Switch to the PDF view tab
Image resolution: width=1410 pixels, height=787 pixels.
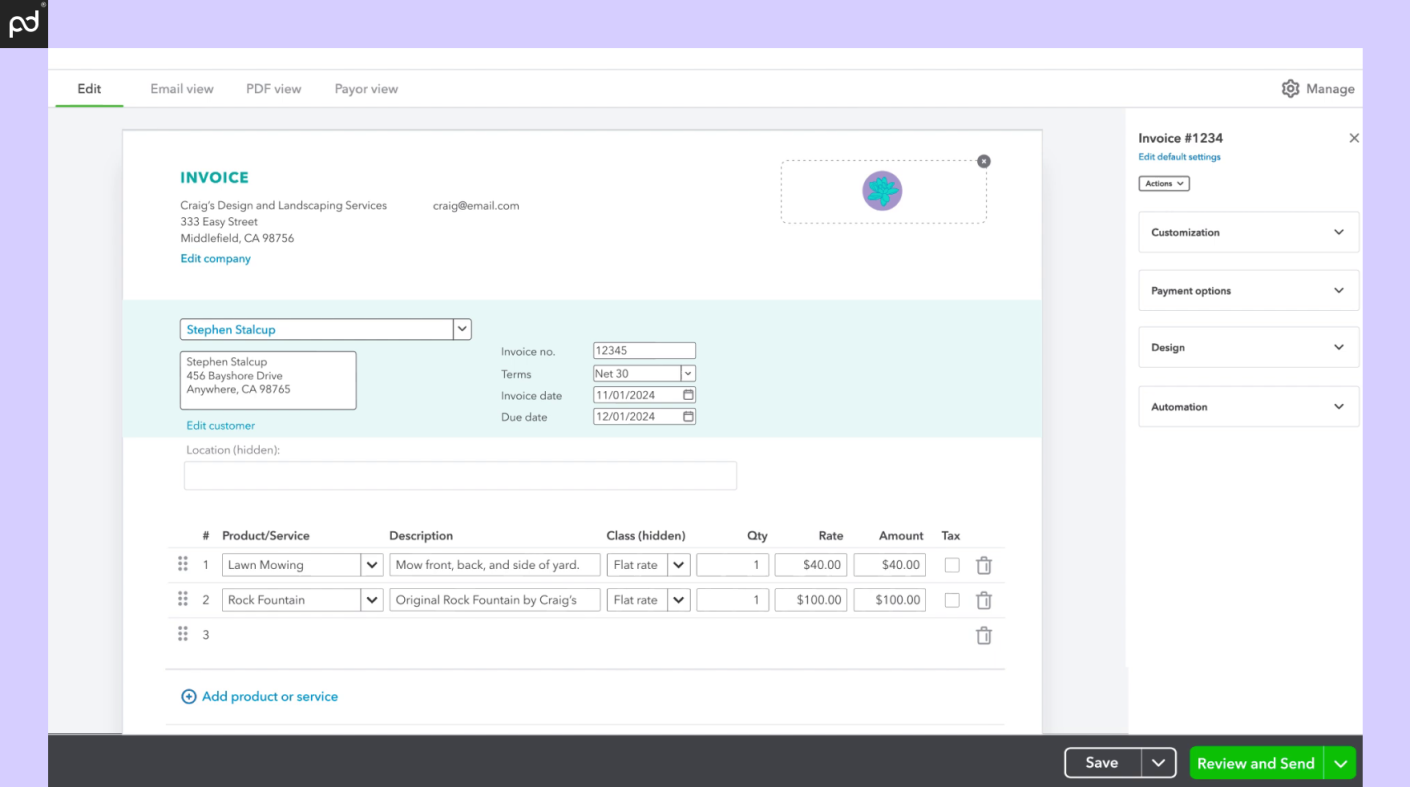point(273,88)
